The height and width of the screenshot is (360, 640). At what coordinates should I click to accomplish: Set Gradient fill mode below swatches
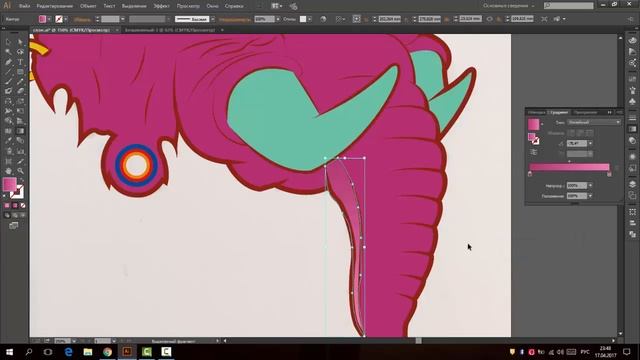[x=15, y=205]
